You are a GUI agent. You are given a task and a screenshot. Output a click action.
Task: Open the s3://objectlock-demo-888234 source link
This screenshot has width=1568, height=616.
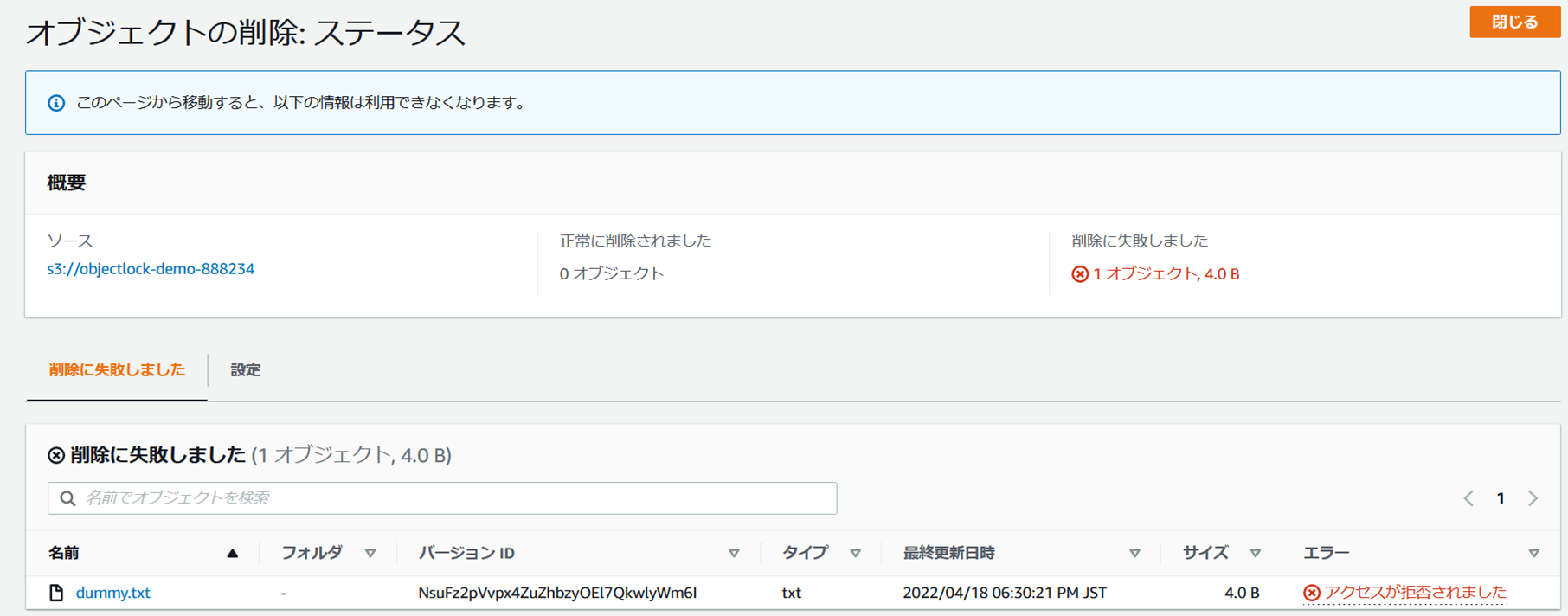(151, 269)
